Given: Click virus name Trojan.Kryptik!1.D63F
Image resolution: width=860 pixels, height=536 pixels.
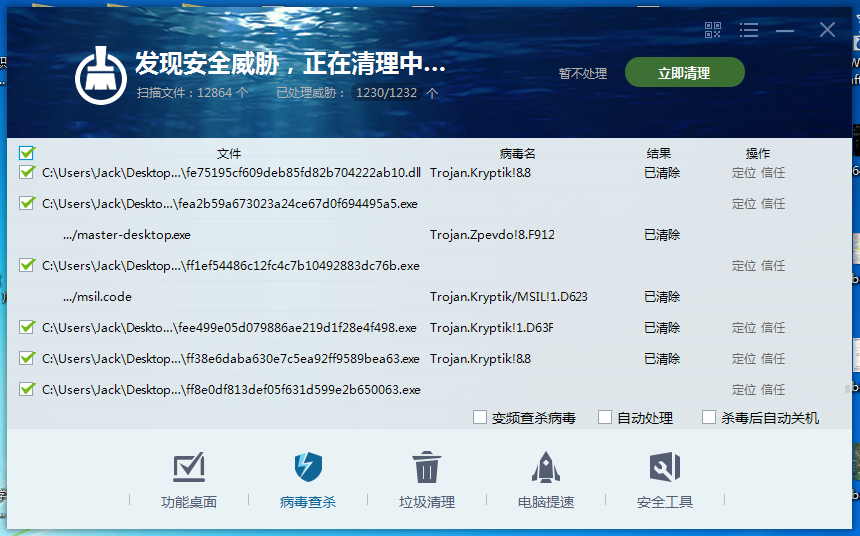Looking at the screenshot, I should click(x=491, y=328).
